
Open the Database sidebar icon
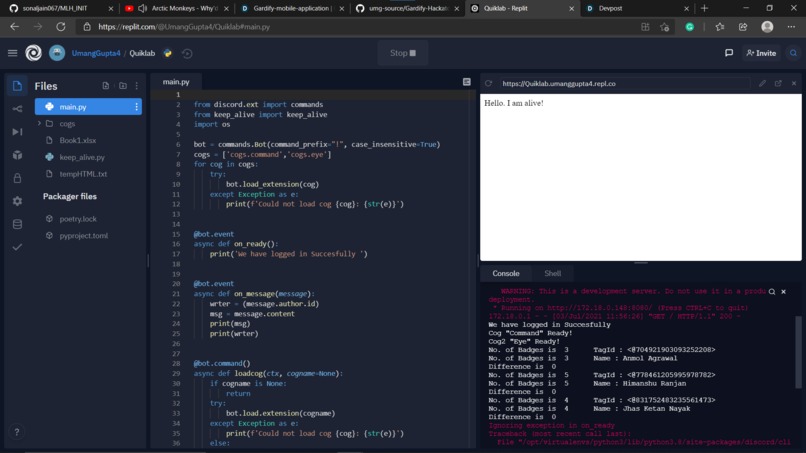coord(17,224)
